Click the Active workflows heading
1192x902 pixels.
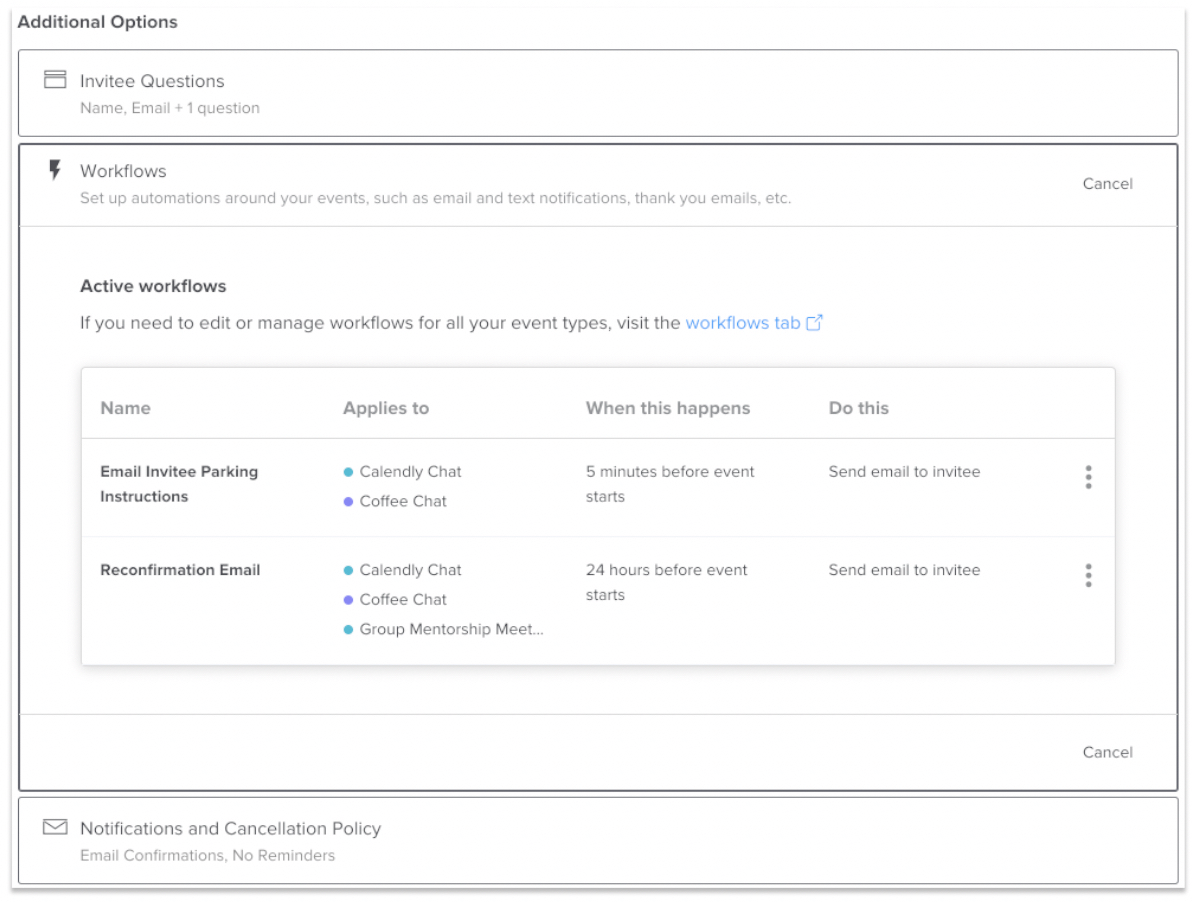click(153, 286)
